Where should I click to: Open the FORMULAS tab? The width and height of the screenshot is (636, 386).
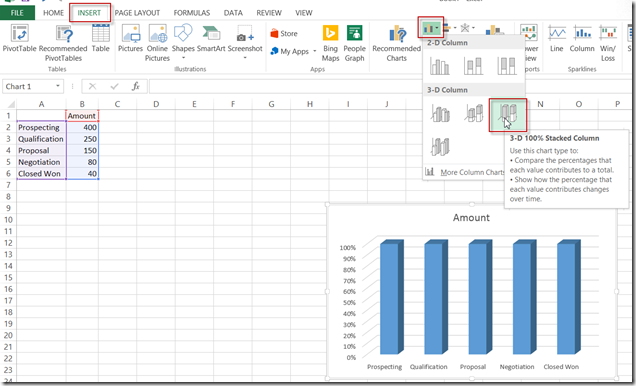192,13
